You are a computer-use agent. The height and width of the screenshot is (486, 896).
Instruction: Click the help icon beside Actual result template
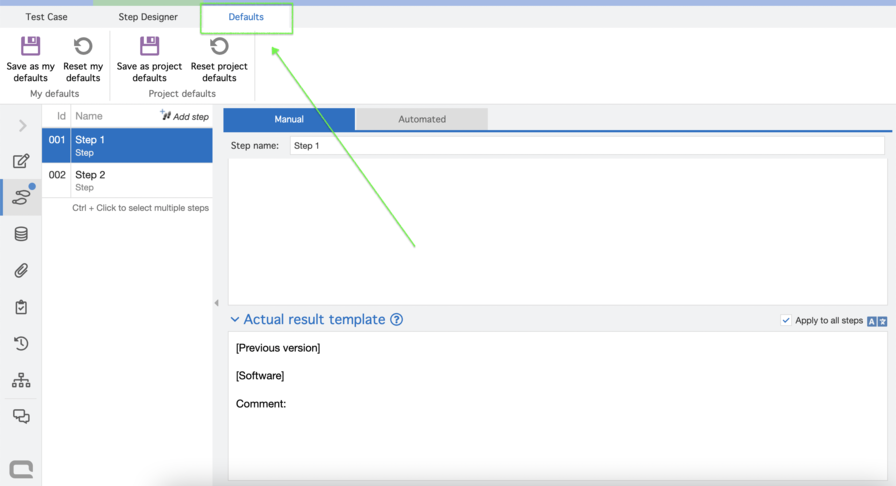click(397, 320)
